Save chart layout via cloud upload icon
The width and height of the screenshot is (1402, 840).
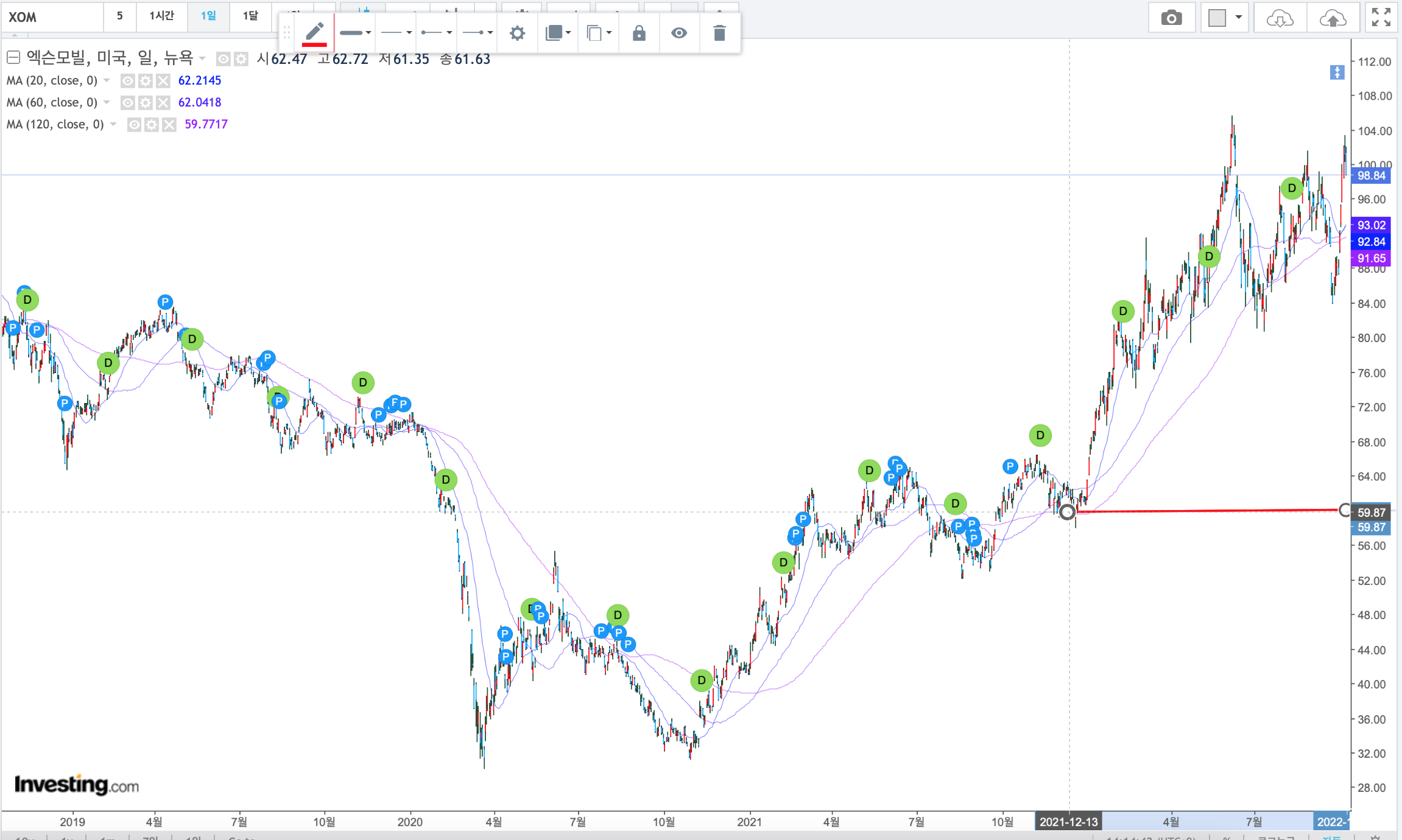click(1333, 18)
